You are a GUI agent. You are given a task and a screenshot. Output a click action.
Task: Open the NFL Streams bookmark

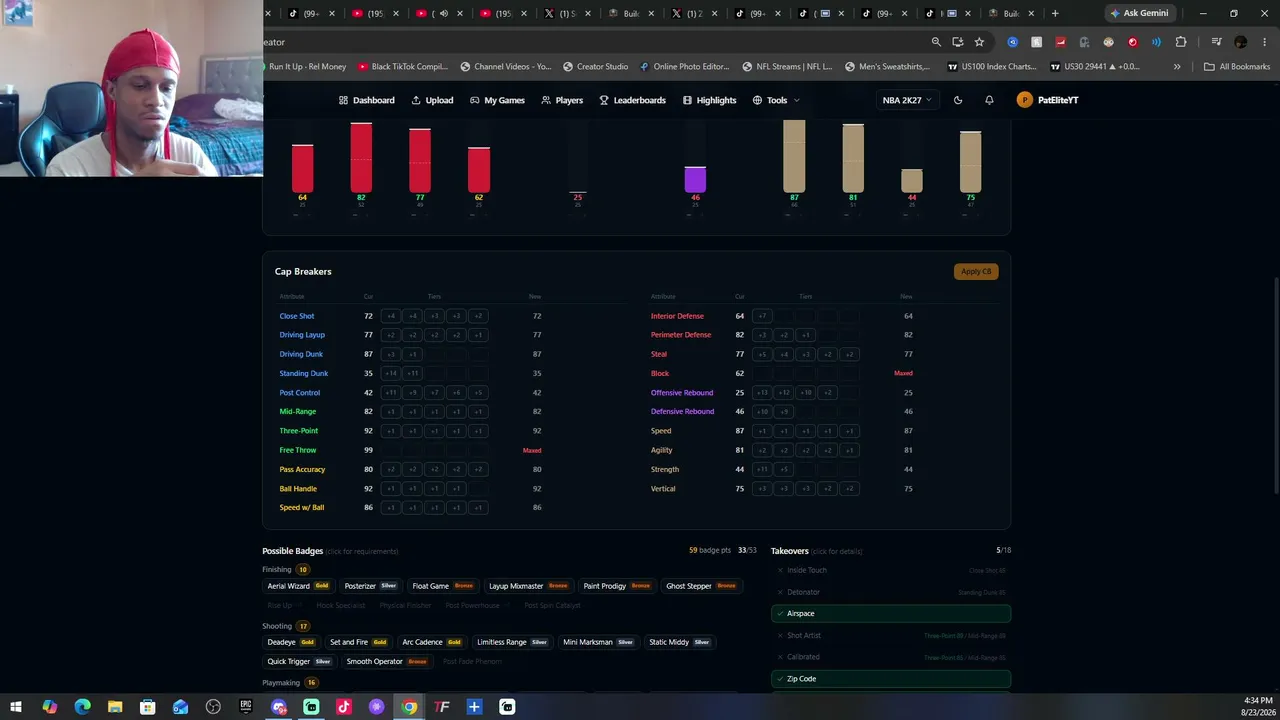(x=787, y=67)
